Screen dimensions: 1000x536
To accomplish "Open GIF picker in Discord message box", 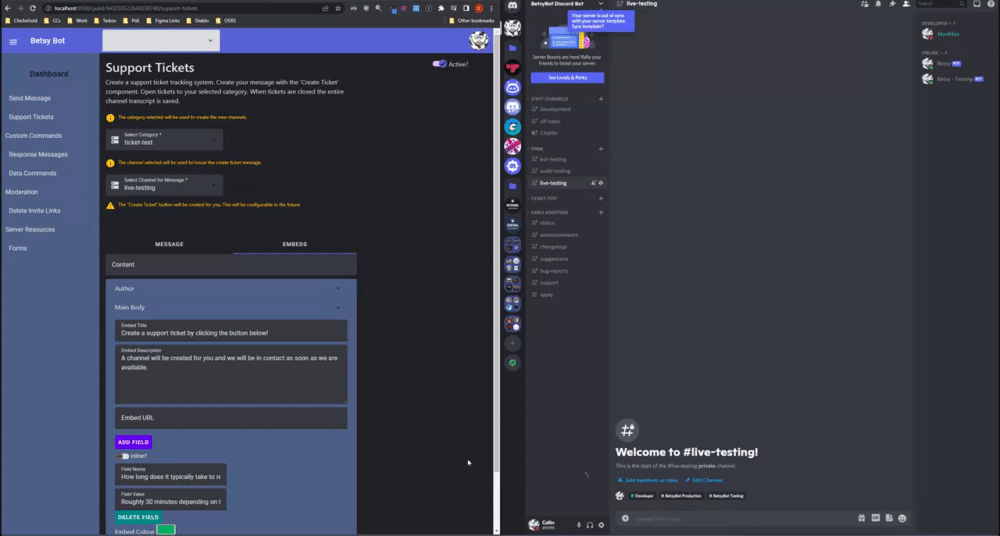I will (x=876, y=518).
